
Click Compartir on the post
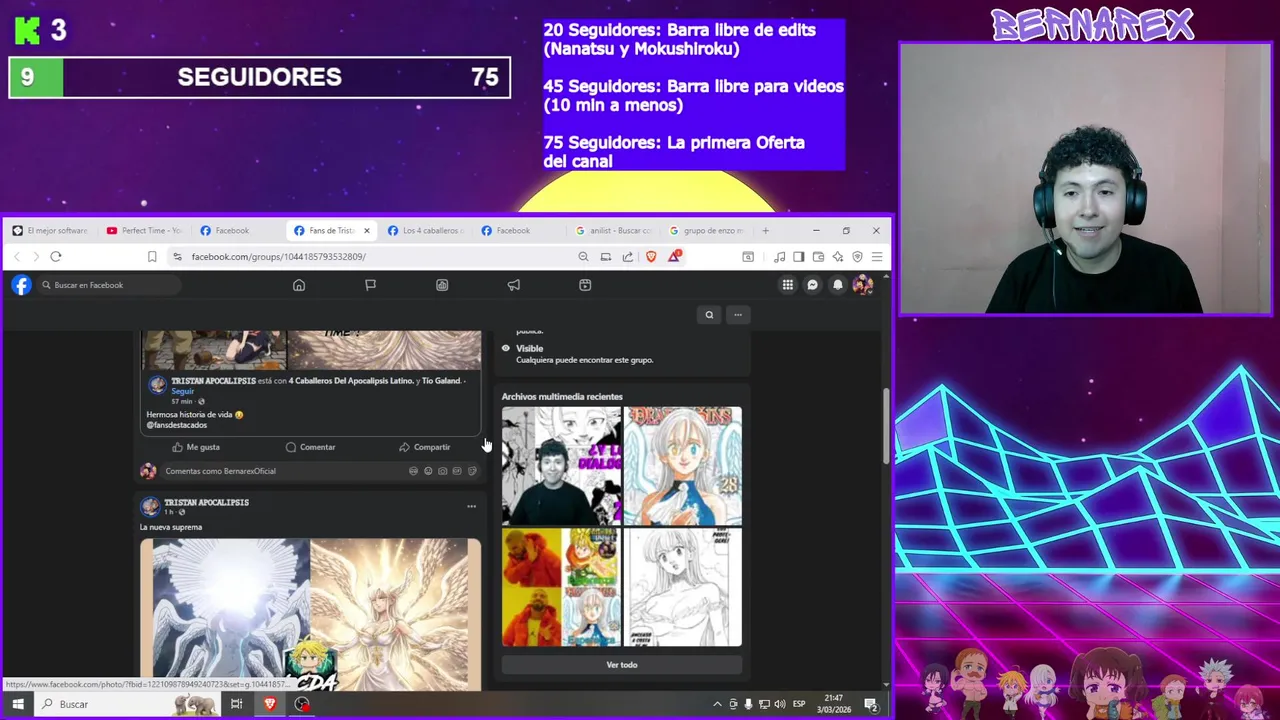[x=424, y=447]
